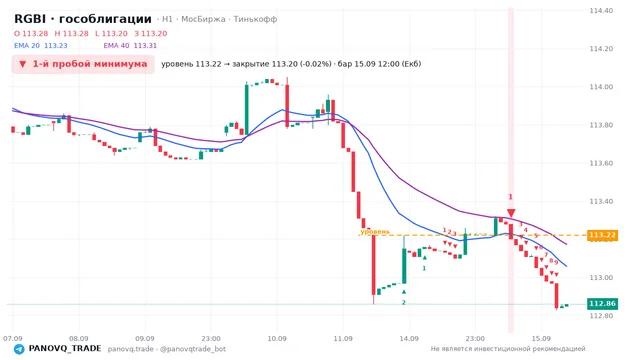640x360 pixels.
Task: Click the orange 113.22 level price tag
Action: 602,235
